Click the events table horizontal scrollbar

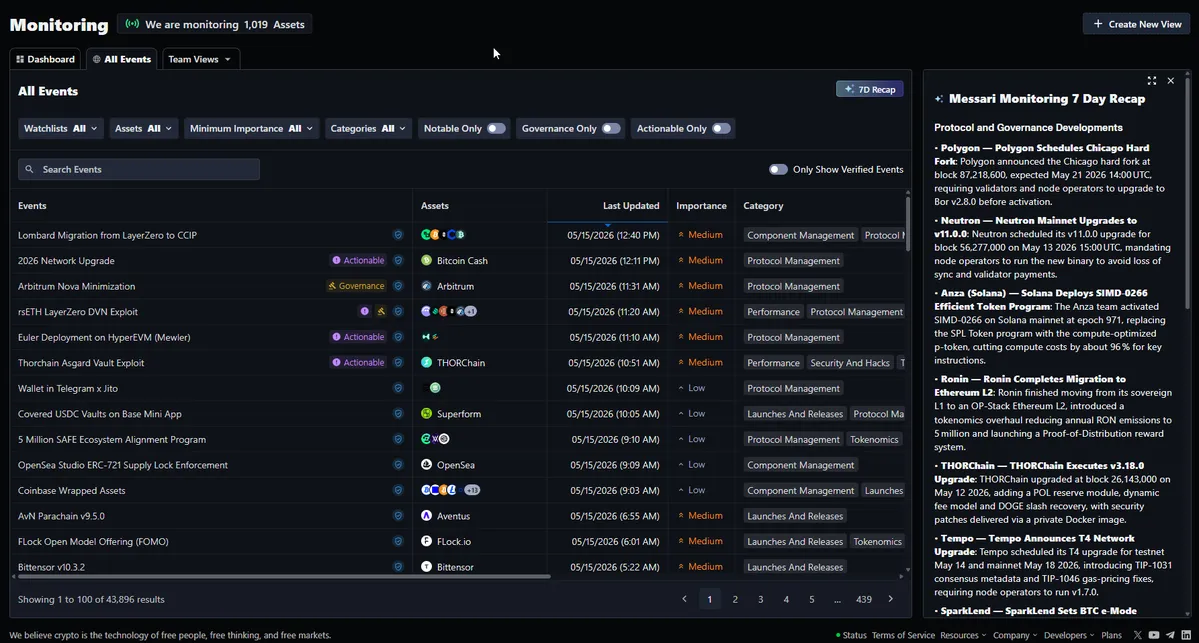[283, 576]
